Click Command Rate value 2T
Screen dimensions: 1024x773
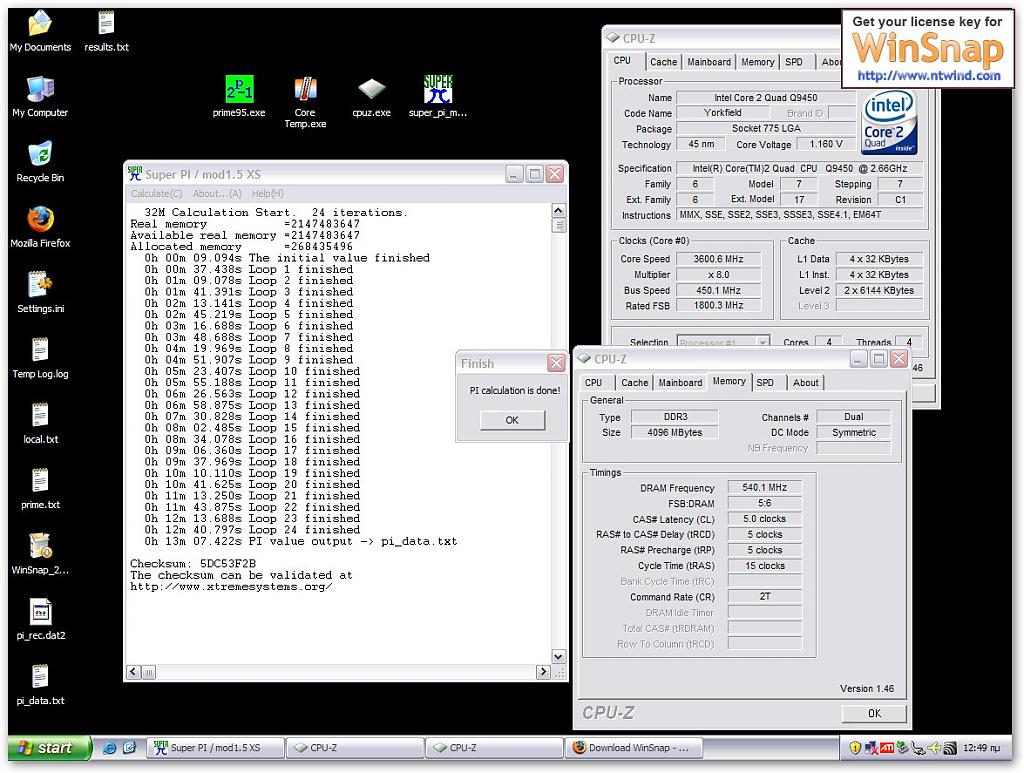764,597
